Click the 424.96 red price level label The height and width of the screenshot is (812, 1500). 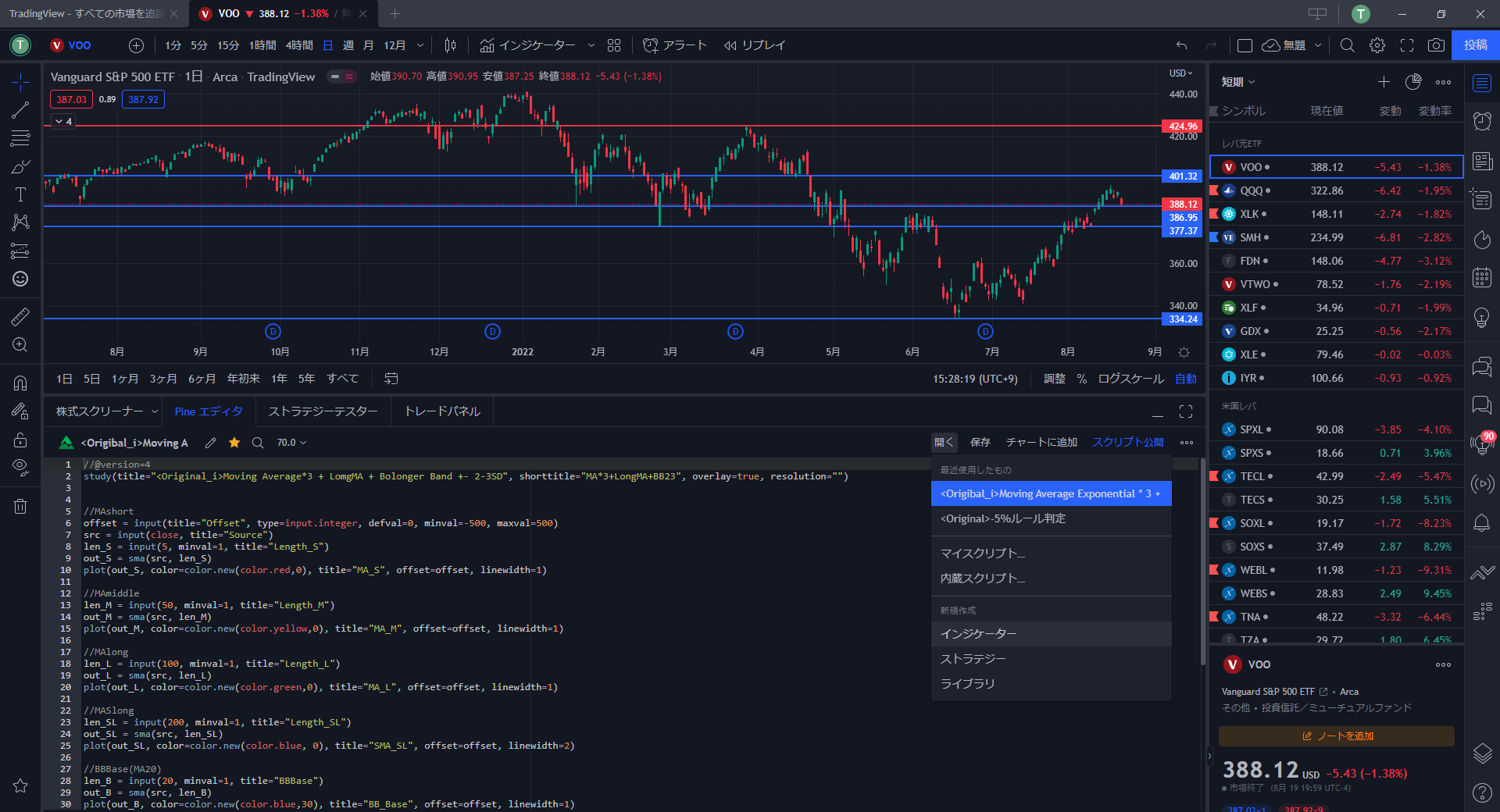click(1182, 126)
